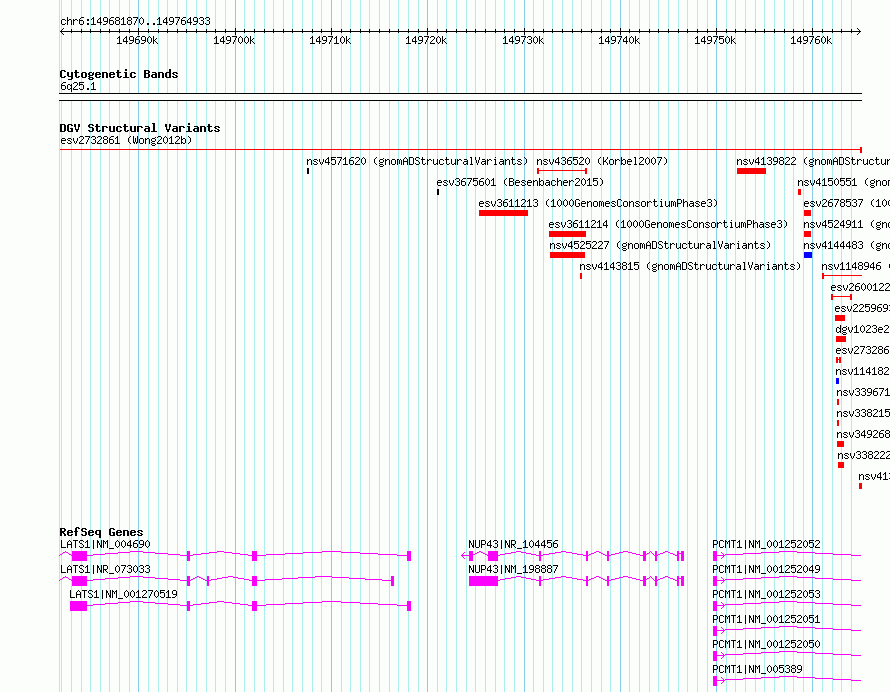Open nsv4139822 variant label
This screenshot has width=890, height=692.
tap(813, 161)
